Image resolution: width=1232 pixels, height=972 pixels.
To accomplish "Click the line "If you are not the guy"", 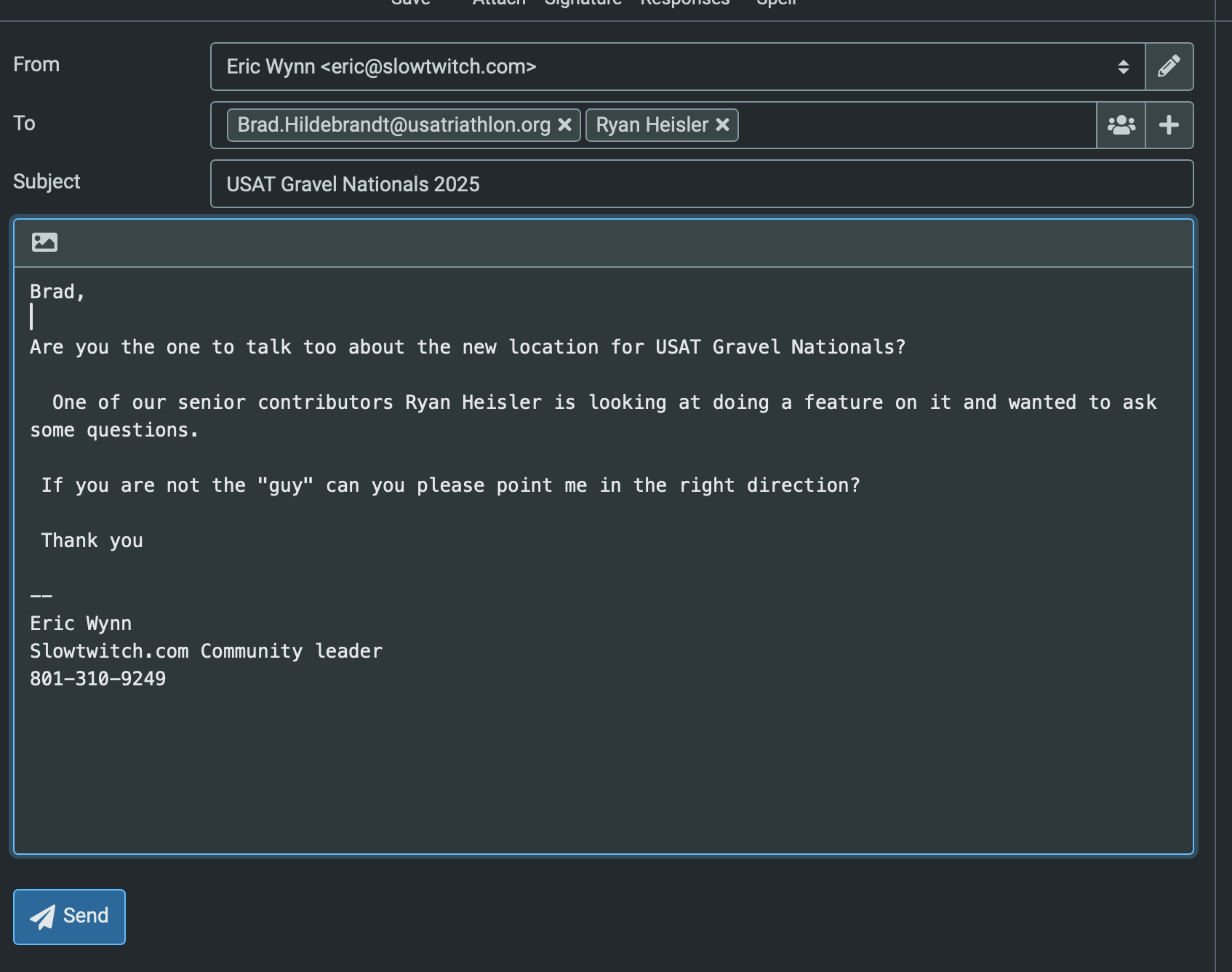I will 450,485.
